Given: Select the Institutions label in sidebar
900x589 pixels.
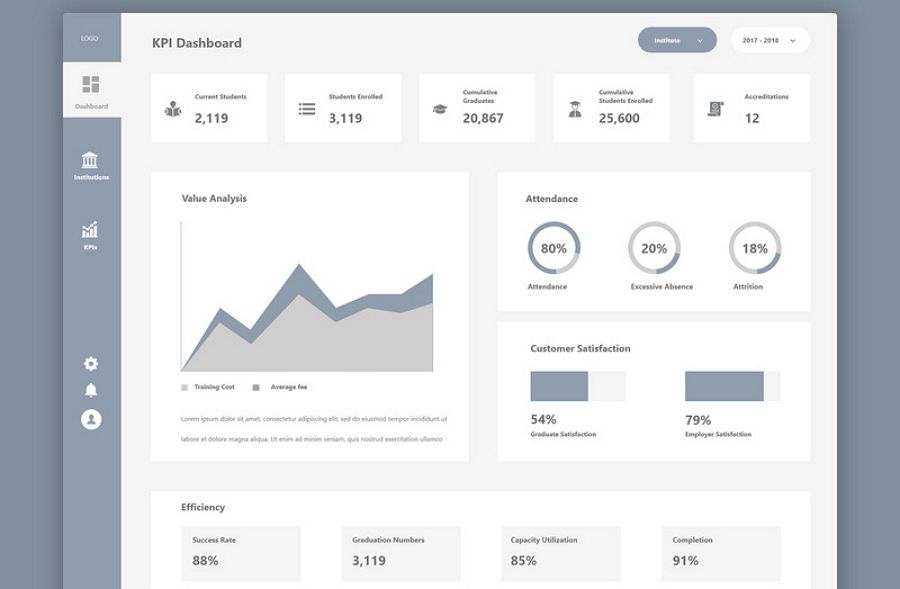Looking at the screenshot, I should pos(91,177).
